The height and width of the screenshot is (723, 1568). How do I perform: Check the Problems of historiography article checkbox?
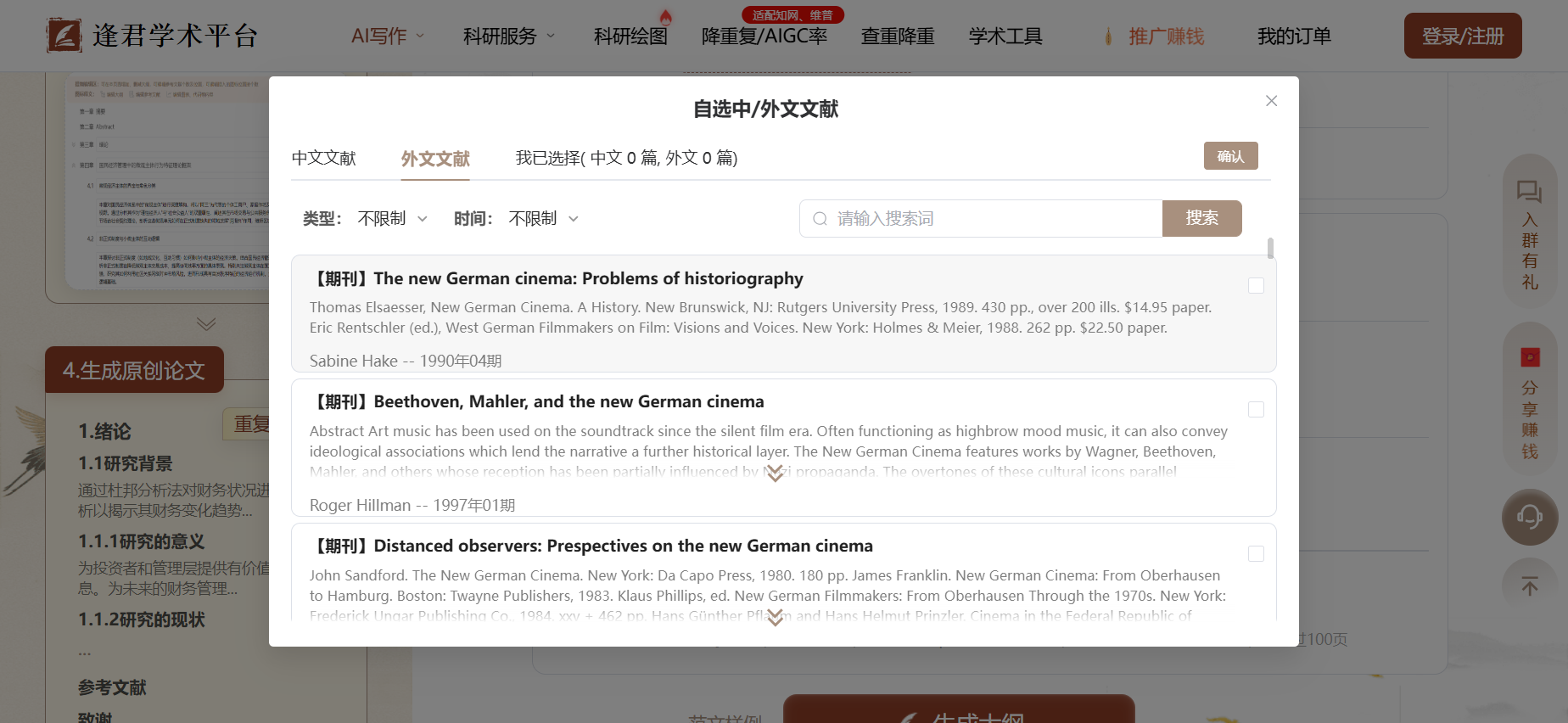pos(1256,286)
